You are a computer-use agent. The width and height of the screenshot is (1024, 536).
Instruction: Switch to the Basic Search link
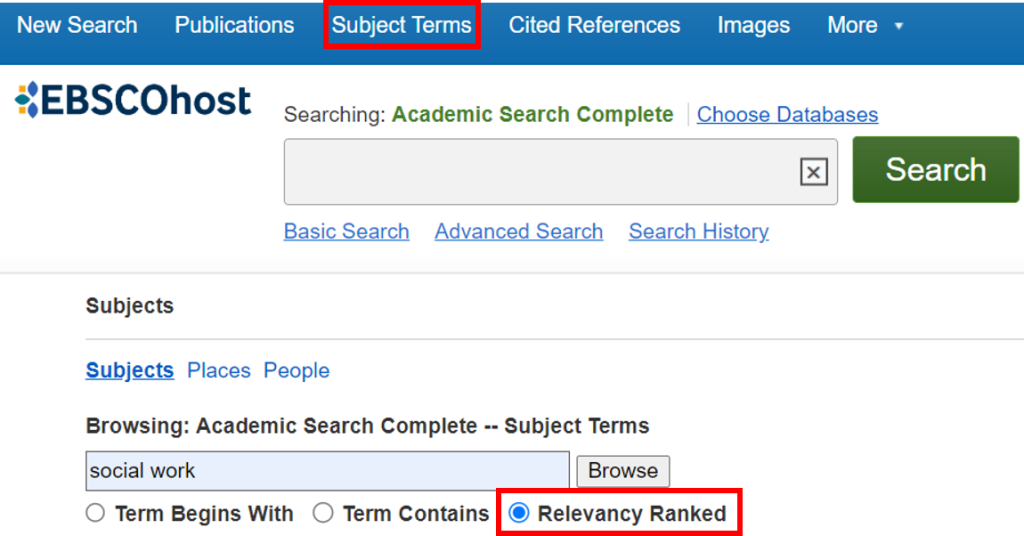346,231
